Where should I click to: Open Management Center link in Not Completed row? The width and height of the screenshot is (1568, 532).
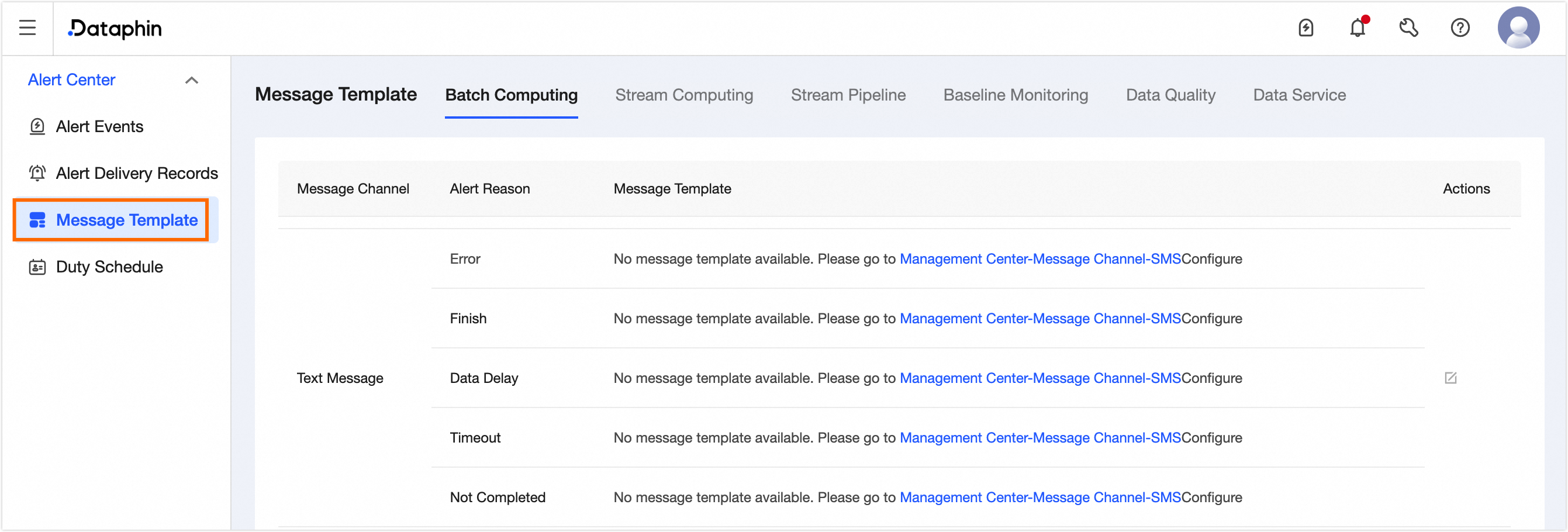pyautogui.click(x=1040, y=498)
